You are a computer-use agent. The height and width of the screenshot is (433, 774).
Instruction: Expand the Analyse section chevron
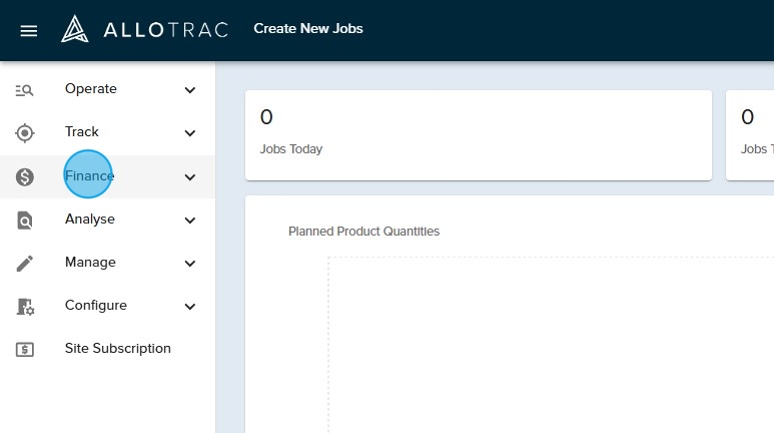tap(190, 220)
